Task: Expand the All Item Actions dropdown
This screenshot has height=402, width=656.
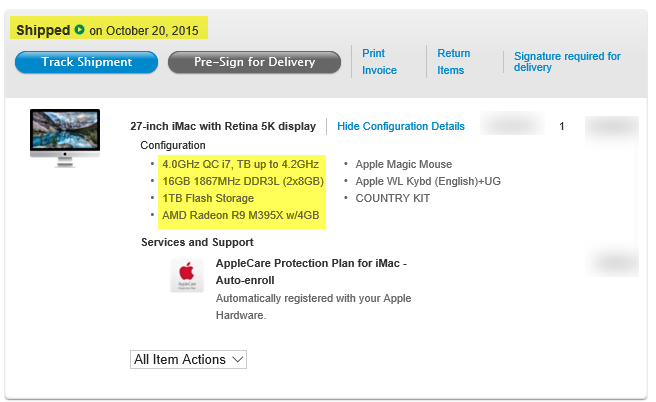Action: coord(188,360)
